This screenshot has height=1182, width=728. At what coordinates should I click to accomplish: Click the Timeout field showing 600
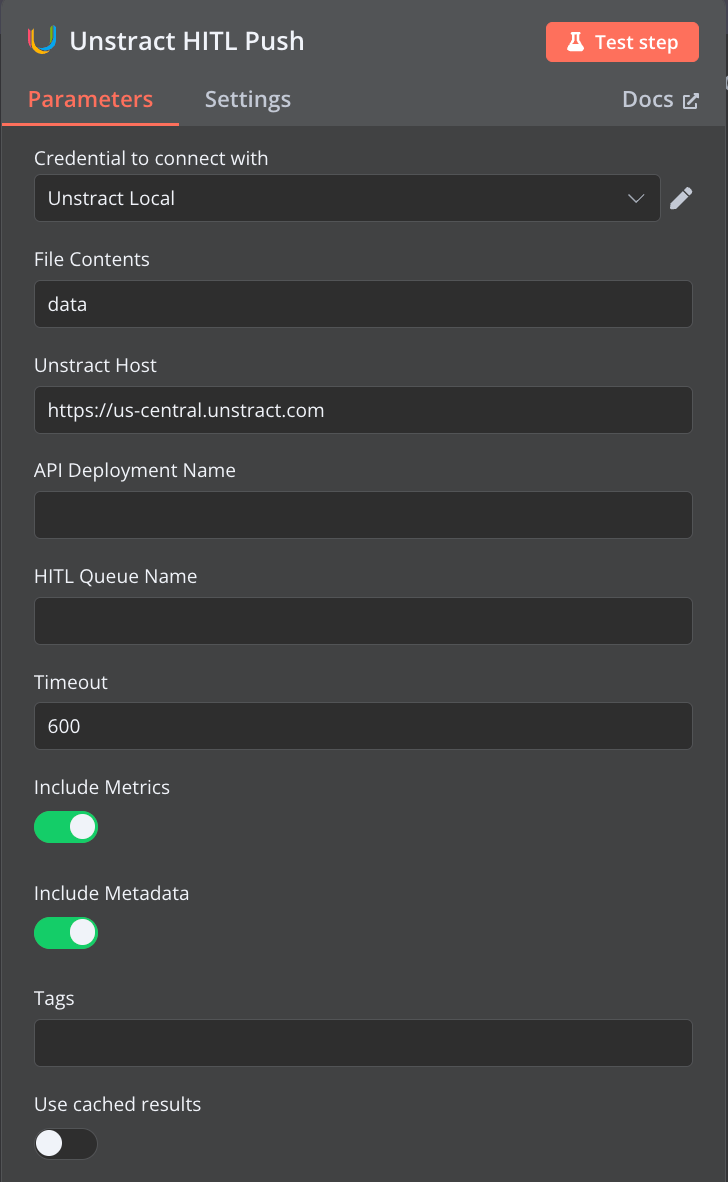[x=363, y=726]
